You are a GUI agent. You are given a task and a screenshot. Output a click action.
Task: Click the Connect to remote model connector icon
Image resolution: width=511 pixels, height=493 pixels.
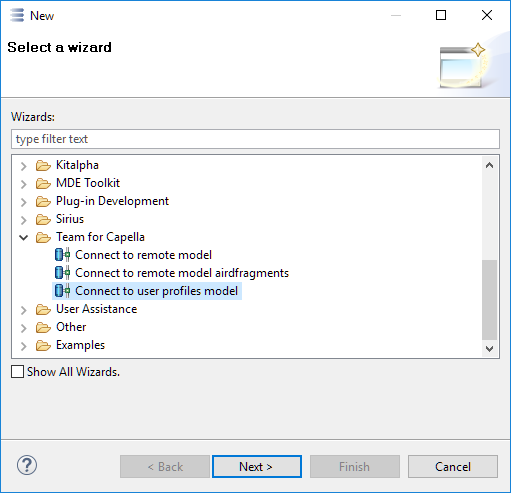click(62, 255)
